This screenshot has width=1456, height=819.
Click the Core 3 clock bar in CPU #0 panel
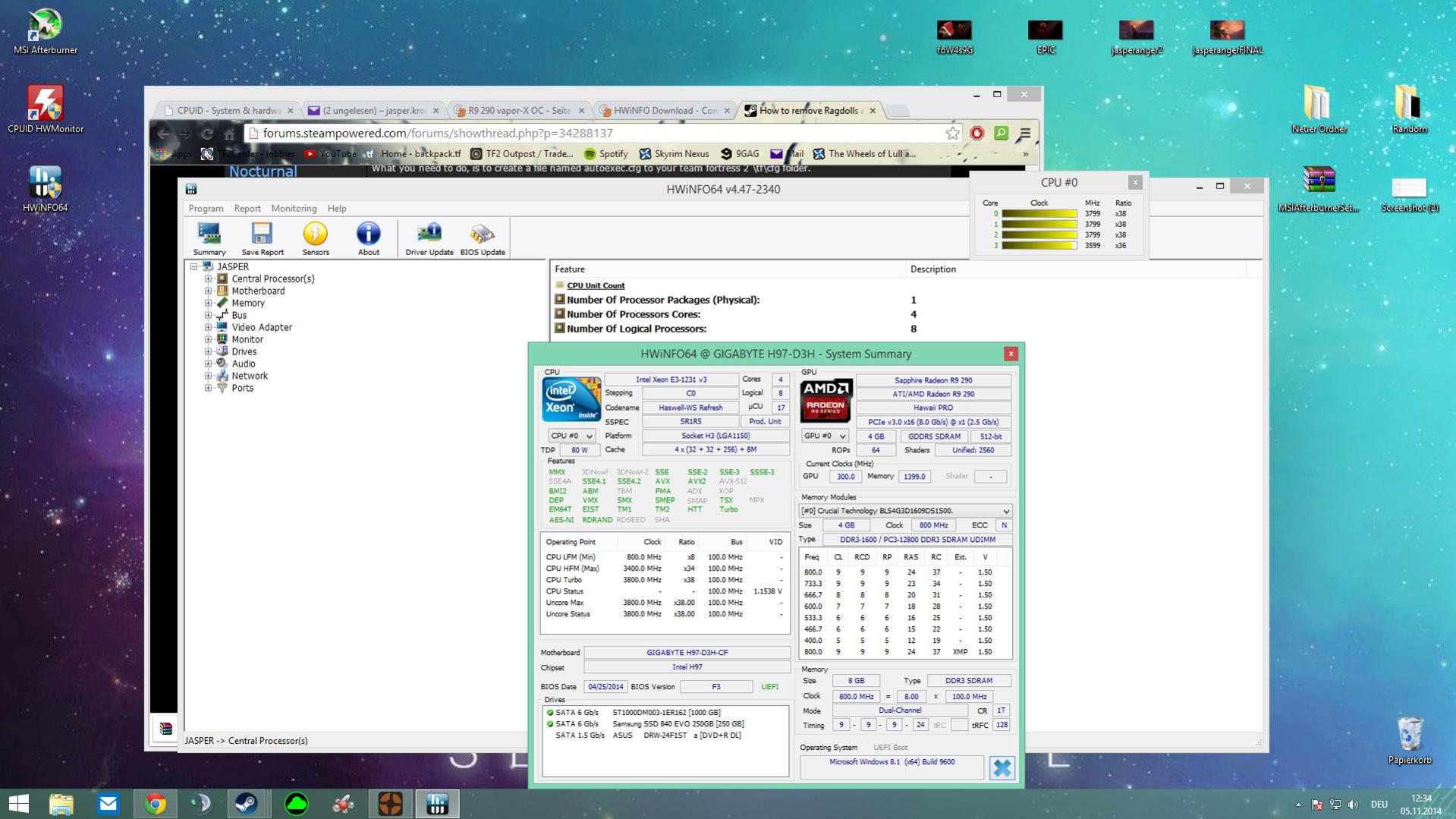pos(1039,246)
